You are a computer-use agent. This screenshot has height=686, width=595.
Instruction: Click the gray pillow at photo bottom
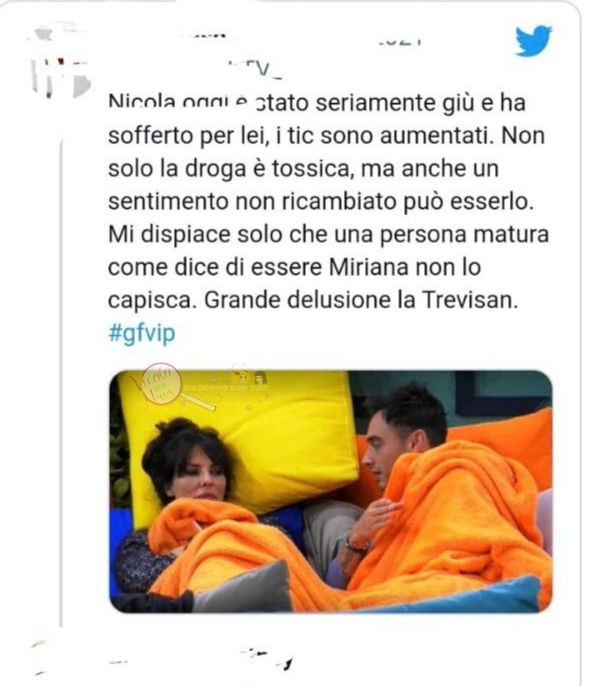[x=243, y=590]
